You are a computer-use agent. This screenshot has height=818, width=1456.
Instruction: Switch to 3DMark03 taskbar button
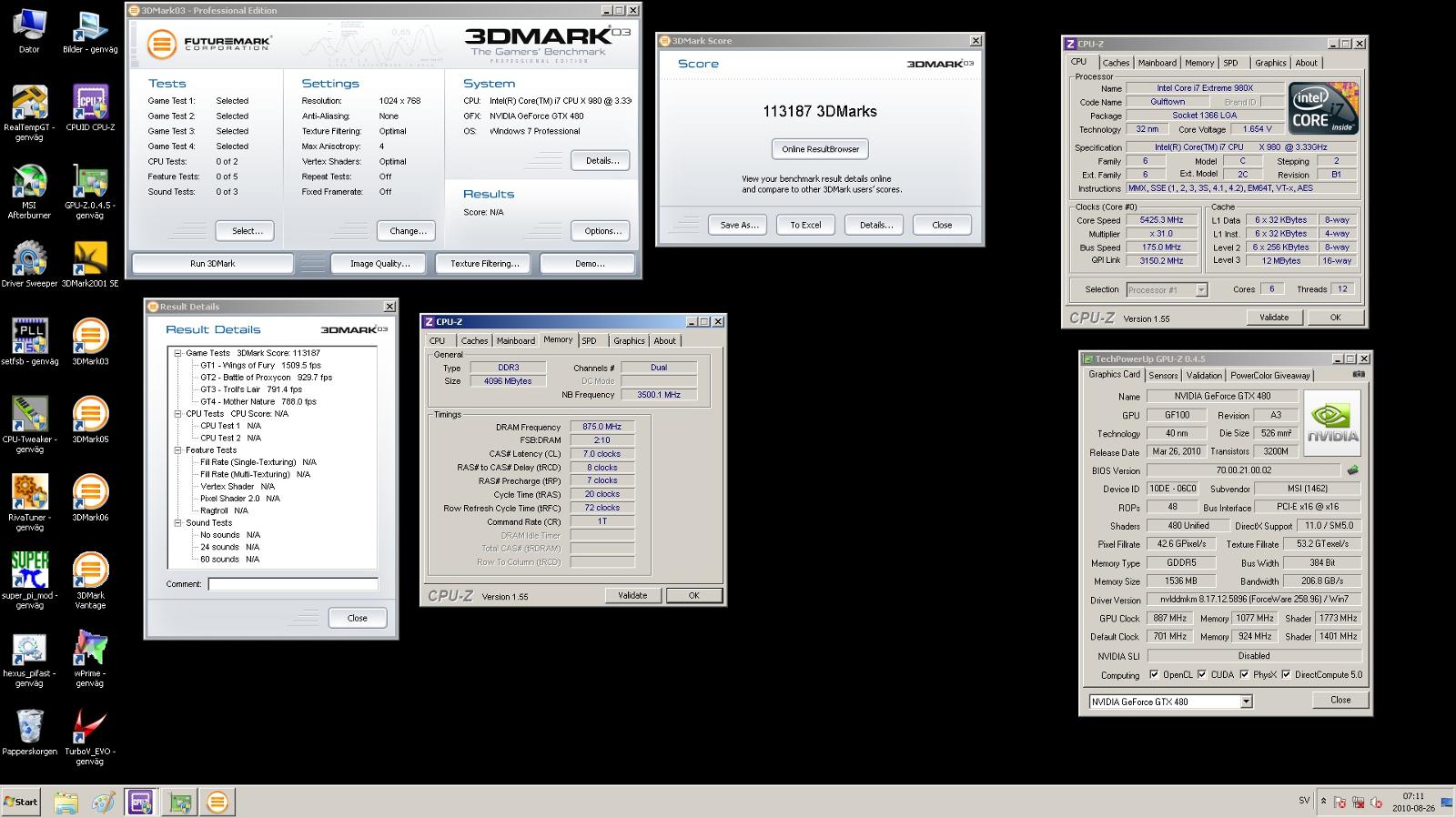(x=217, y=802)
